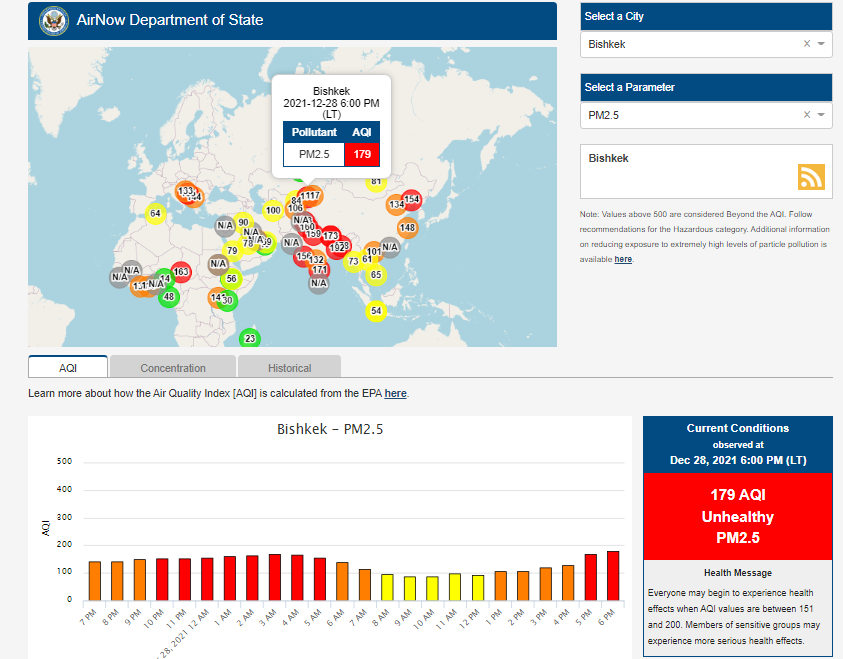Select the yellow map marker labeled 64
Image resolution: width=843 pixels, height=659 pixels.
tap(155, 213)
